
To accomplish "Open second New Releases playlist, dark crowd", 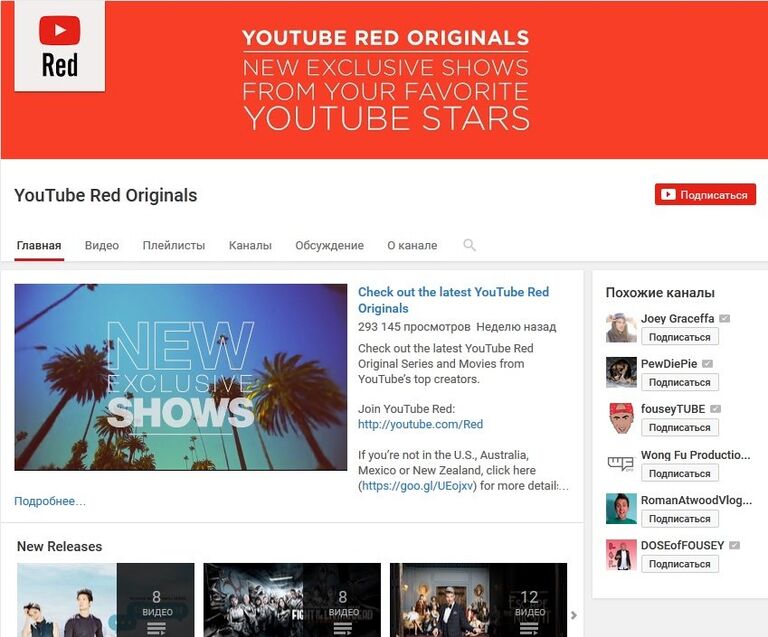I will (292, 600).
